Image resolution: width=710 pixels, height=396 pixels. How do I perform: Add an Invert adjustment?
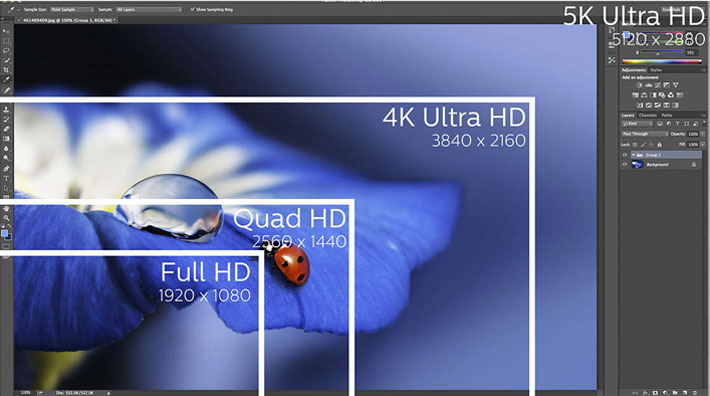tap(640, 105)
